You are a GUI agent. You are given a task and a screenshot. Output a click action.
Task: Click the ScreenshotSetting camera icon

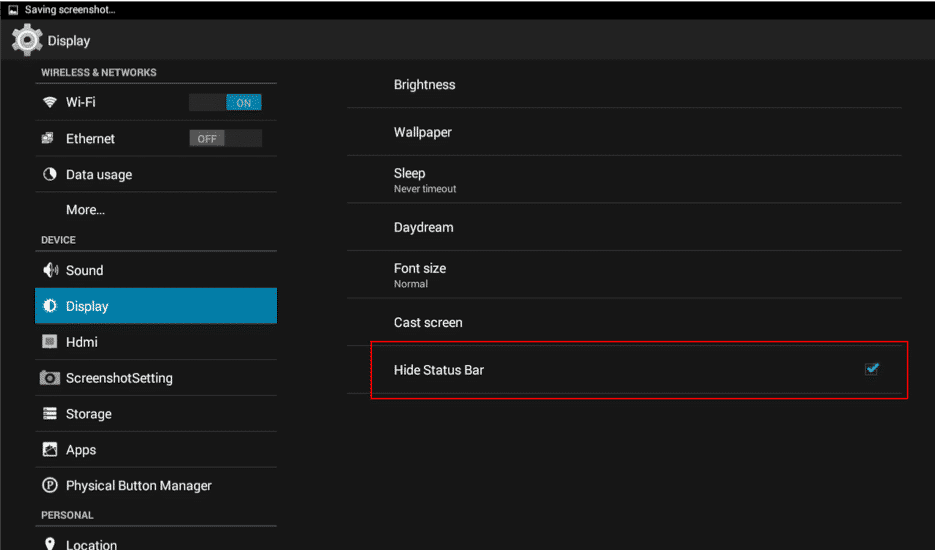click(x=49, y=378)
